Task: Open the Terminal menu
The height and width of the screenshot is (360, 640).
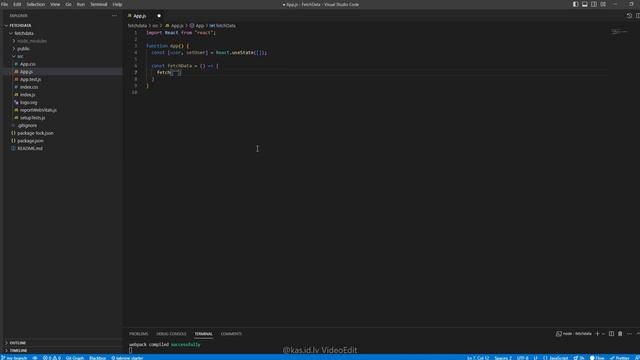Action: 98,4
